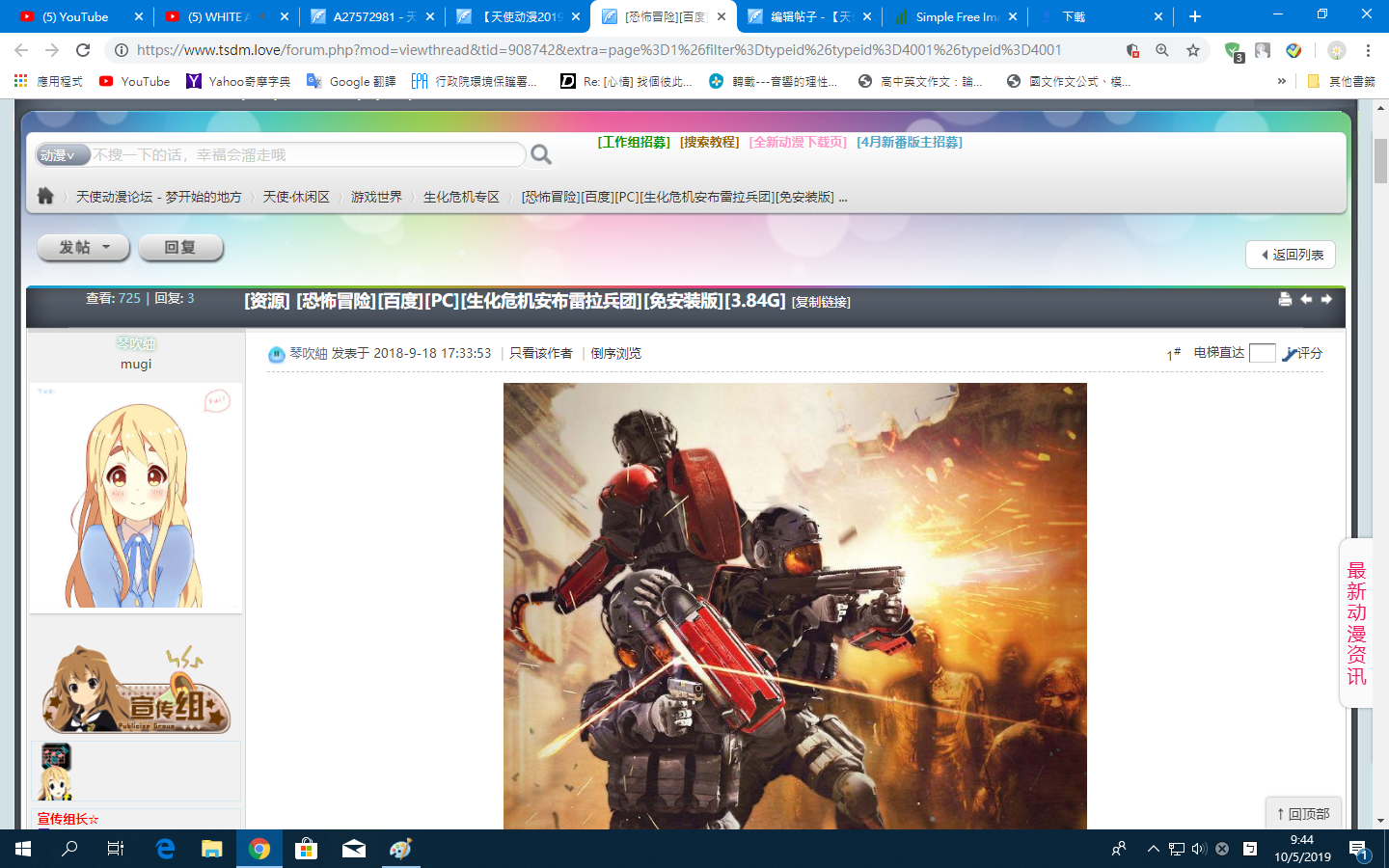The width and height of the screenshot is (1389, 868).
Task: Click the 复制链接 copy link
Action: coord(821,302)
